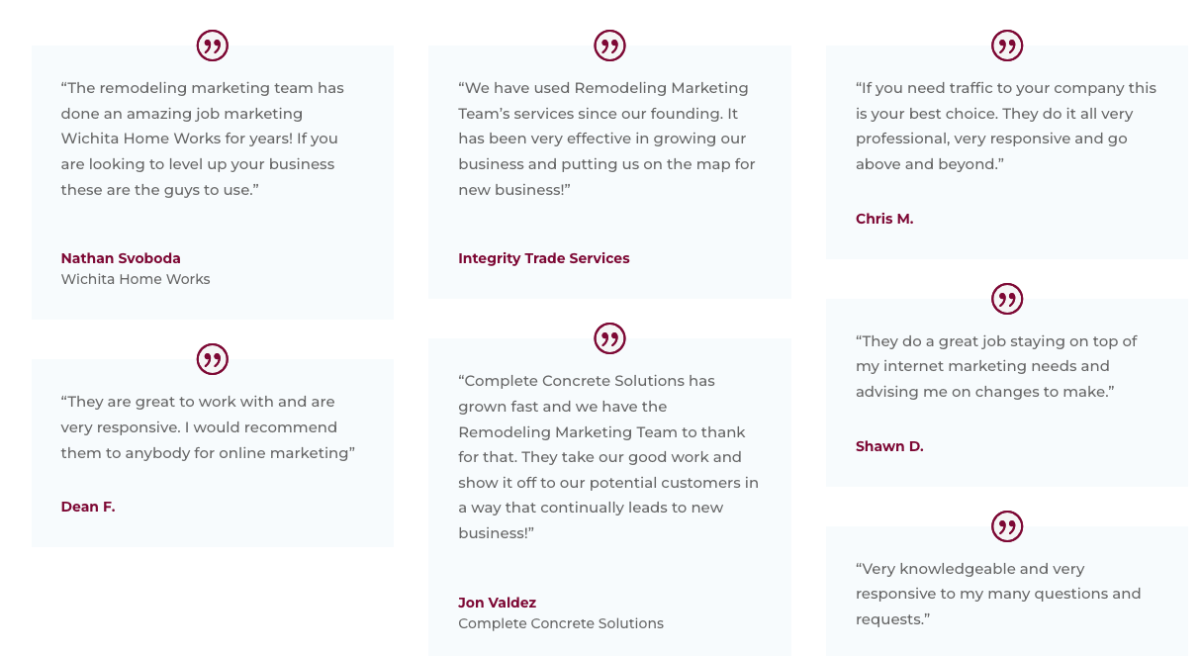Screen dimensions: 1200x656
Task: Click the Complete Concrete Solutions company label
Action: pos(561,623)
